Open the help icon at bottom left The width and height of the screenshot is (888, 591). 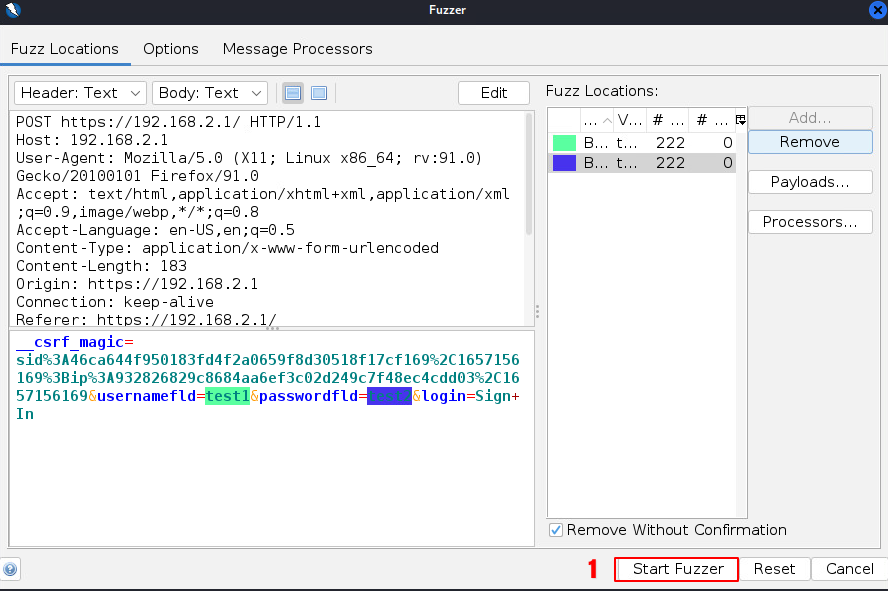[x=10, y=570]
